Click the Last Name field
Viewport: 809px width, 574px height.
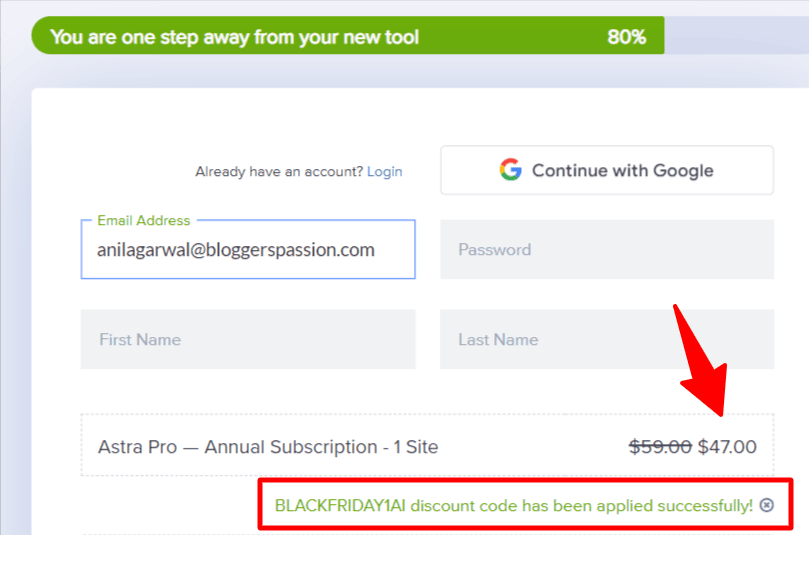coord(606,340)
